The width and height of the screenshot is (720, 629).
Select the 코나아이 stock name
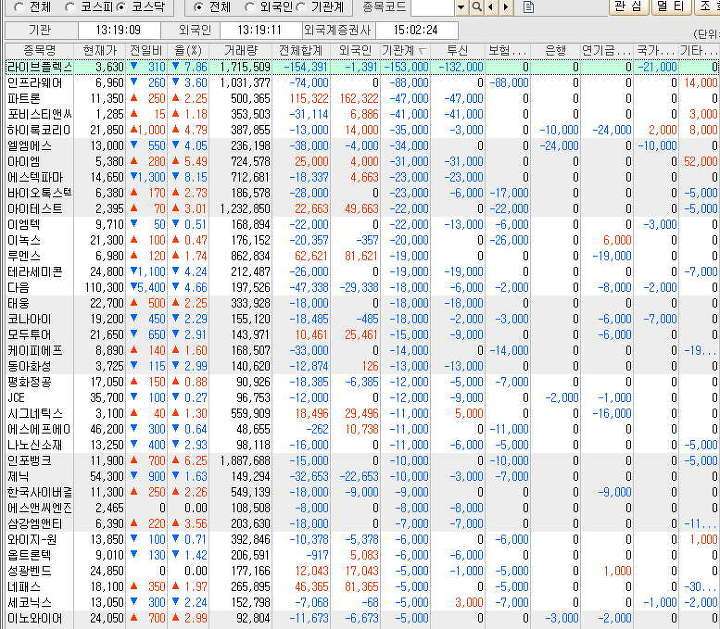pyautogui.click(x=29, y=319)
